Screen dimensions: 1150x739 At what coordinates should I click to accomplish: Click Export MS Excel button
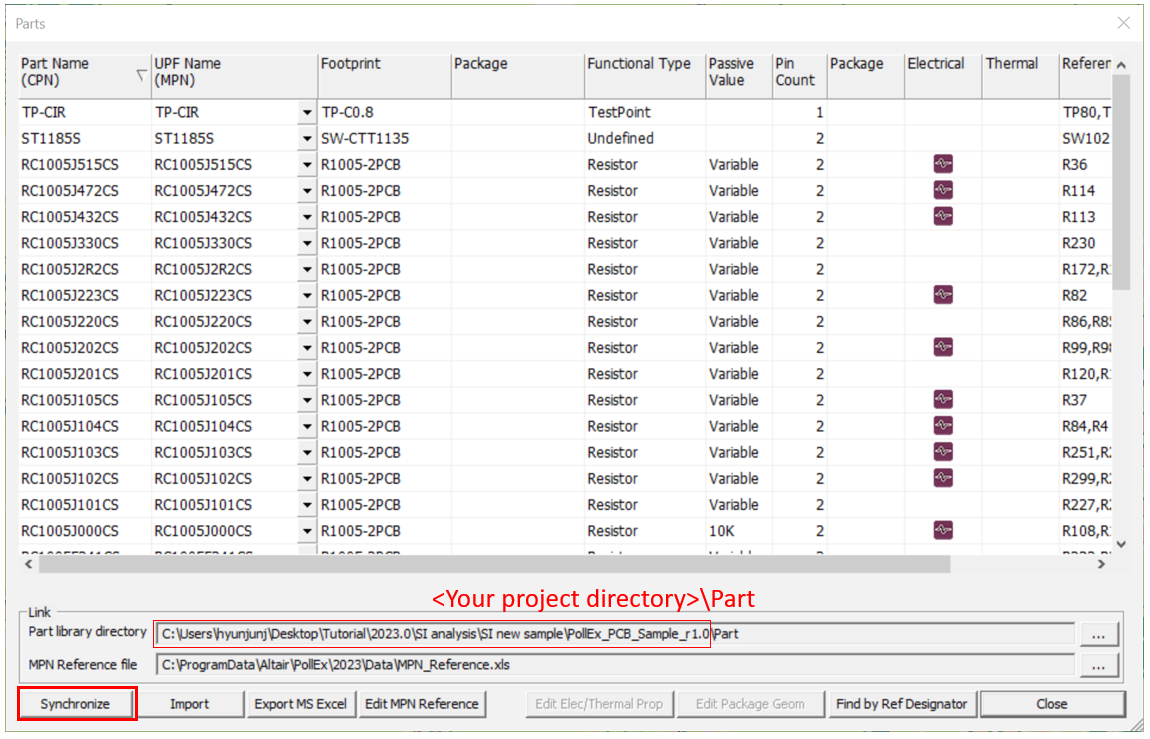point(300,704)
